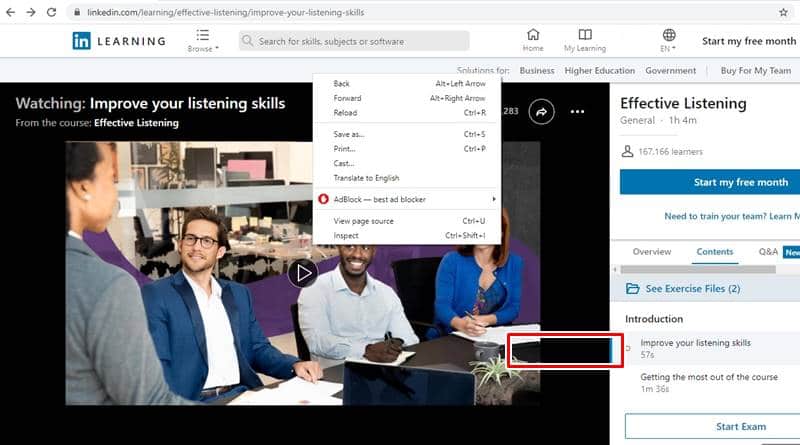Open Need to train your team link
This screenshot has height=445, width=800.
tap(732, 216)
